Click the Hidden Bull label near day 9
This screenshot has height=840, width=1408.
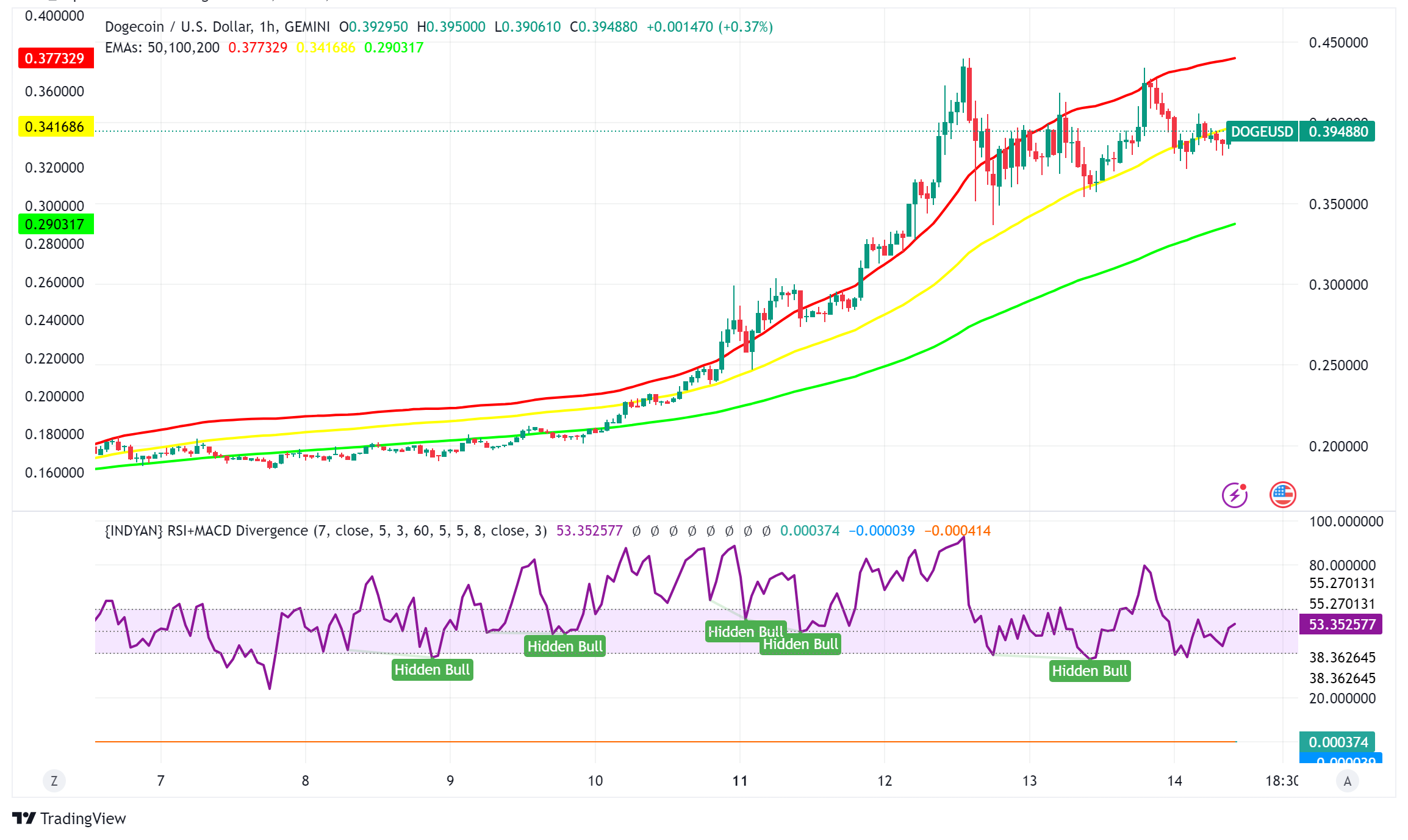[x=432, y=670]
